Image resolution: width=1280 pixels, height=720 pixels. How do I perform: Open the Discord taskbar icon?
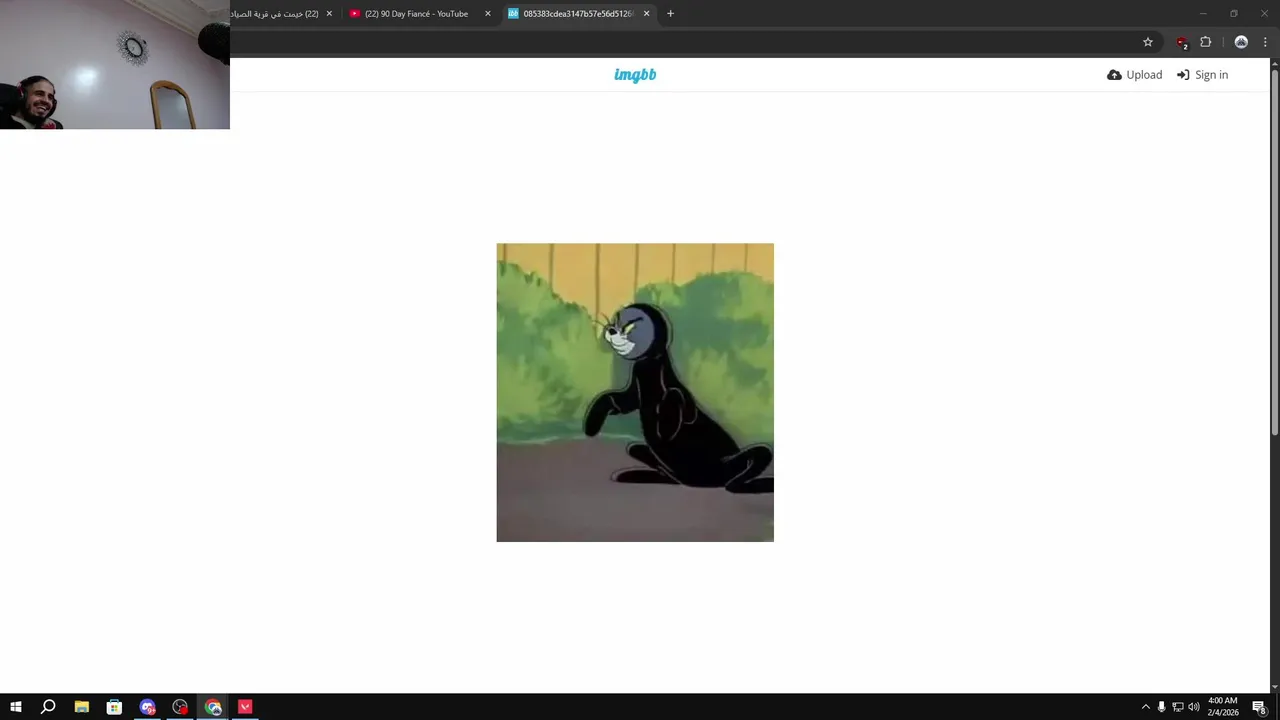coord(148,707)
